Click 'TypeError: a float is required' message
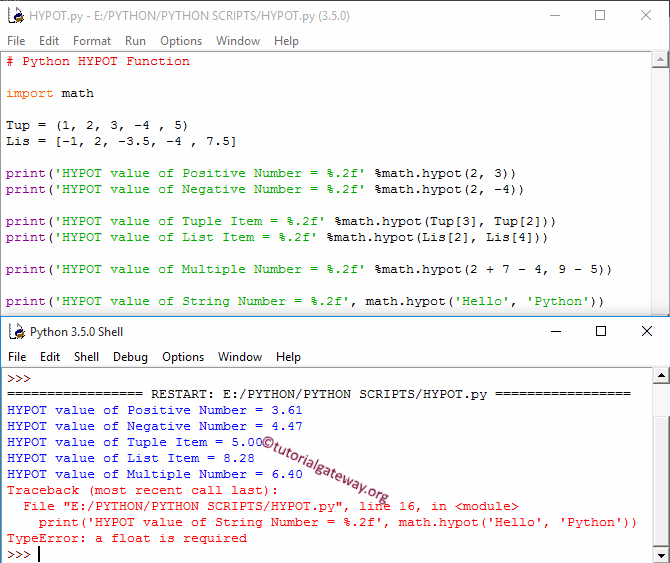The height and width of the screenshot is (563, 670). click(x=127, y=538)
